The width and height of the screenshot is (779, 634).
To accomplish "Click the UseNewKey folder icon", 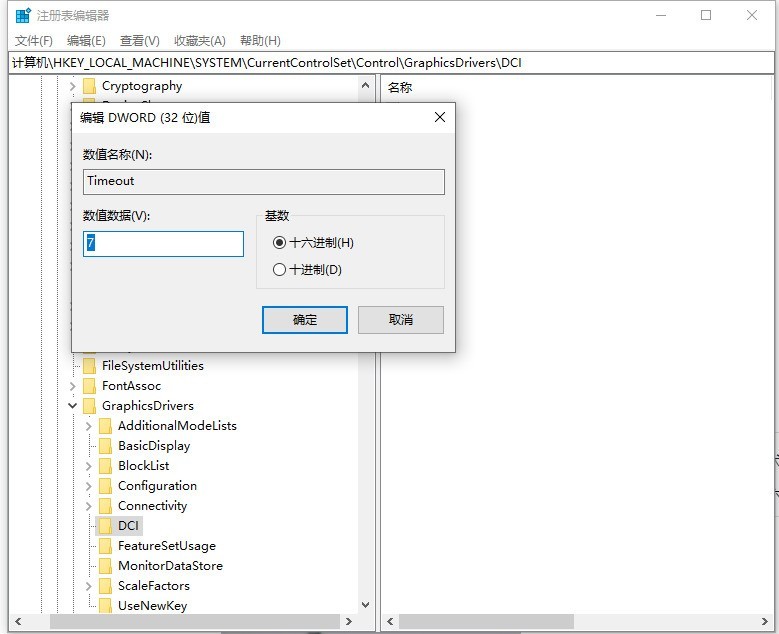I will [x=105, y=606].
